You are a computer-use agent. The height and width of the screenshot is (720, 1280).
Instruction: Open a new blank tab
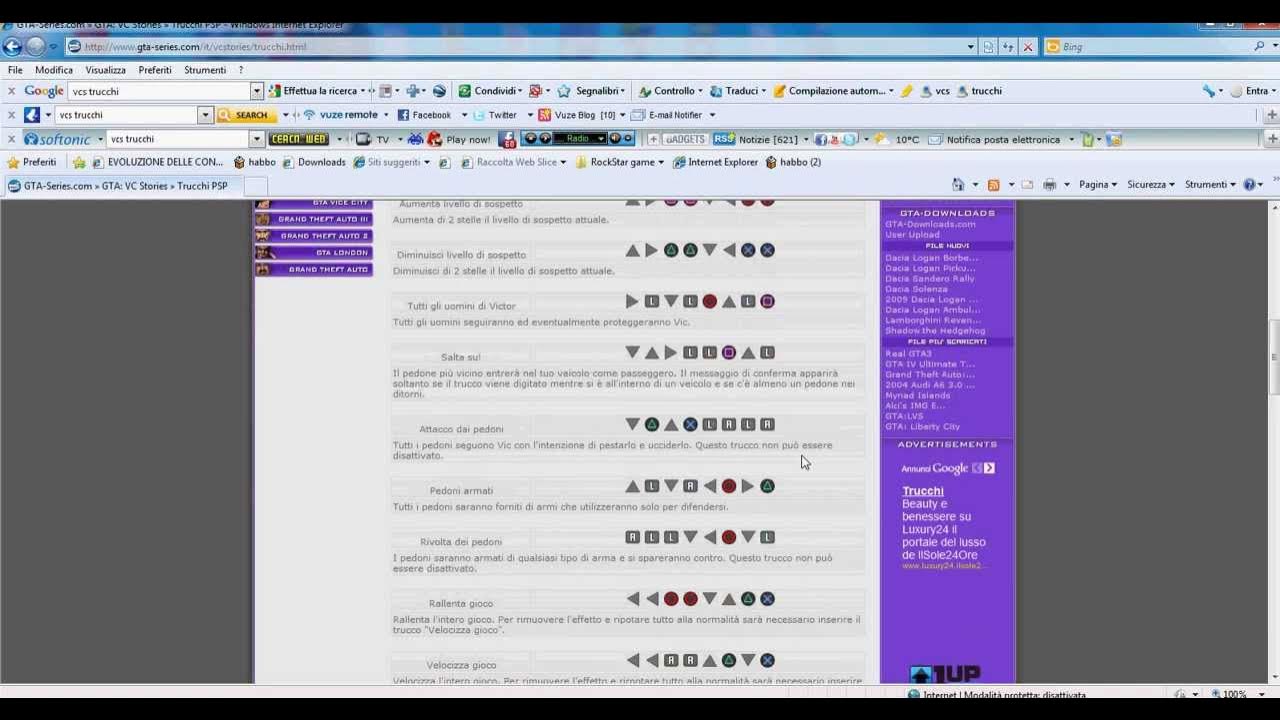[256, 186]
